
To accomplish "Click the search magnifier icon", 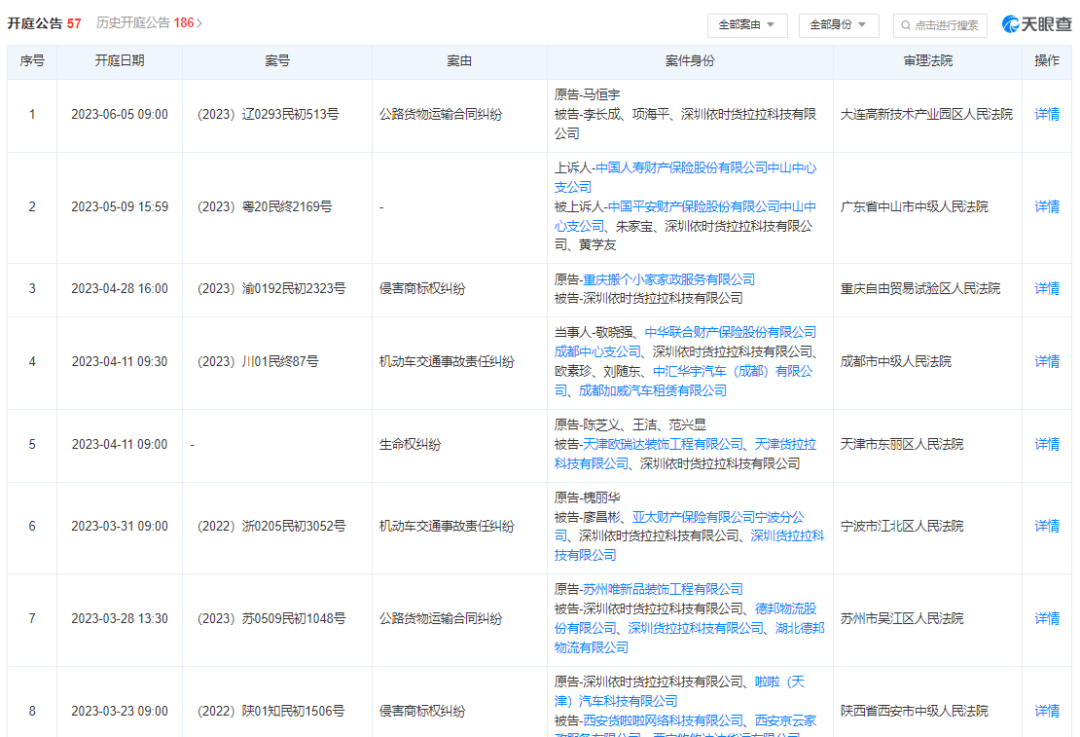I will 905,25.
